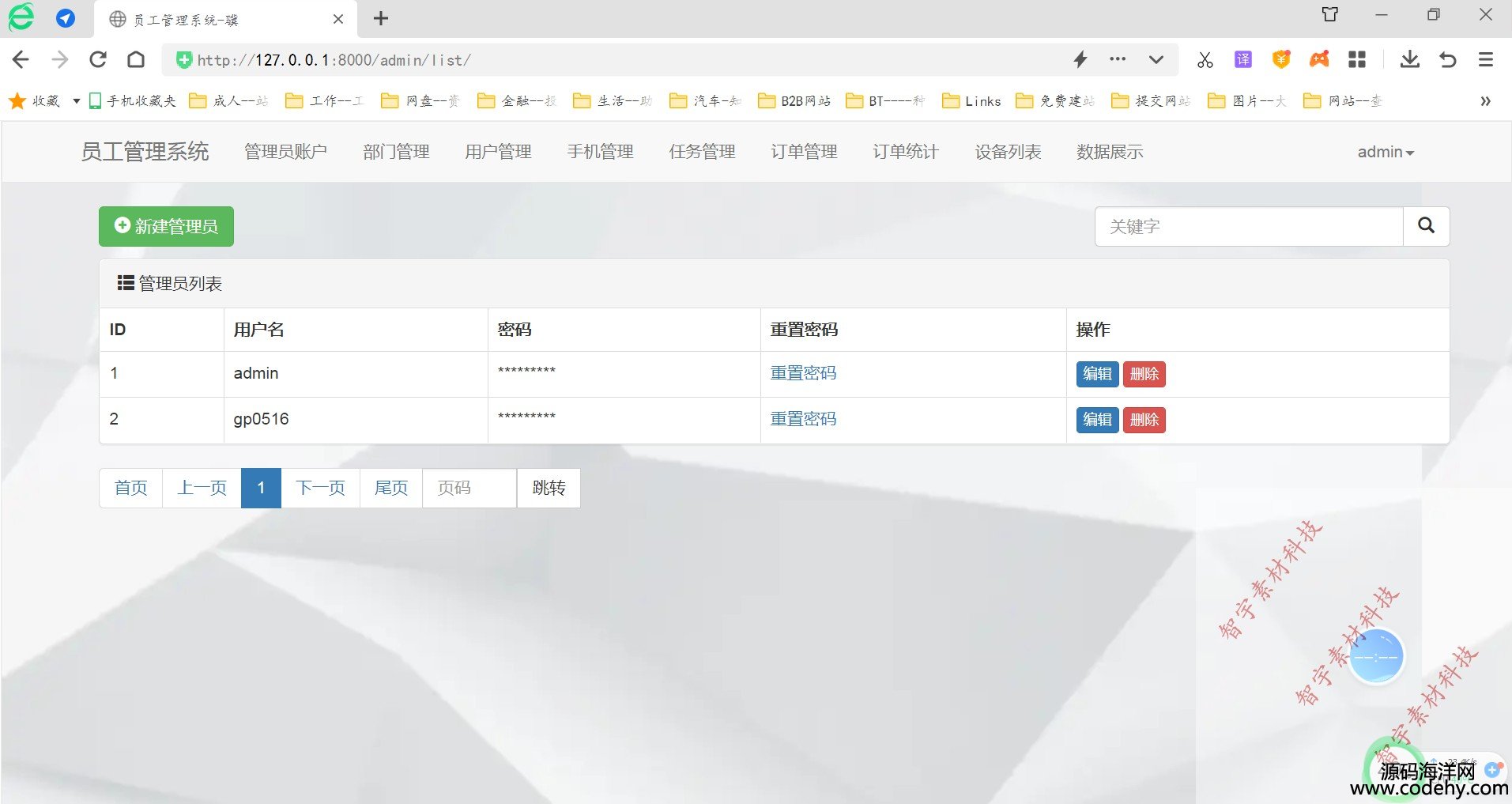The image size is (1512, 804).
Task: Click the magnifier search icon button
Action: click(x=1426, y=226)
